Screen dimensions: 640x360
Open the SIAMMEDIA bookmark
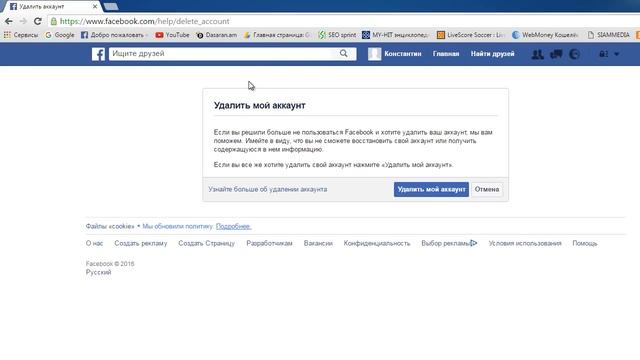[x=608, y=35]
